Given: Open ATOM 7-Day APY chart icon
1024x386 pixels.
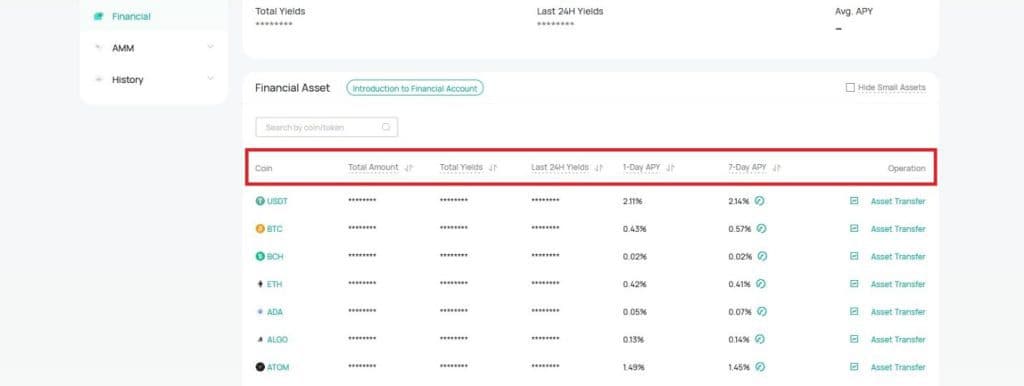Looking at the screenshot, I should (x=760, y=367).
